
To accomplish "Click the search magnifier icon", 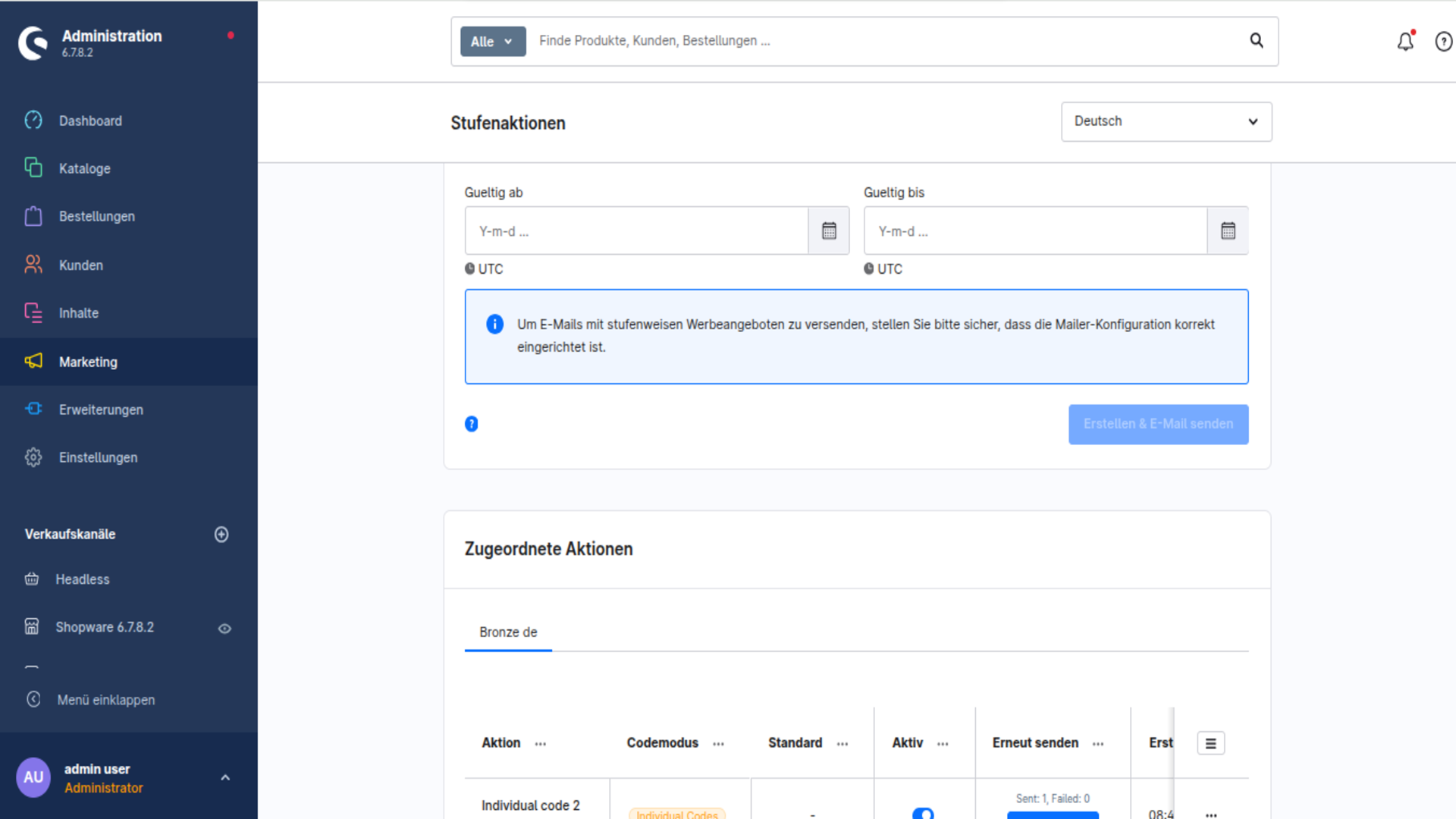I will click(1257, 40).
